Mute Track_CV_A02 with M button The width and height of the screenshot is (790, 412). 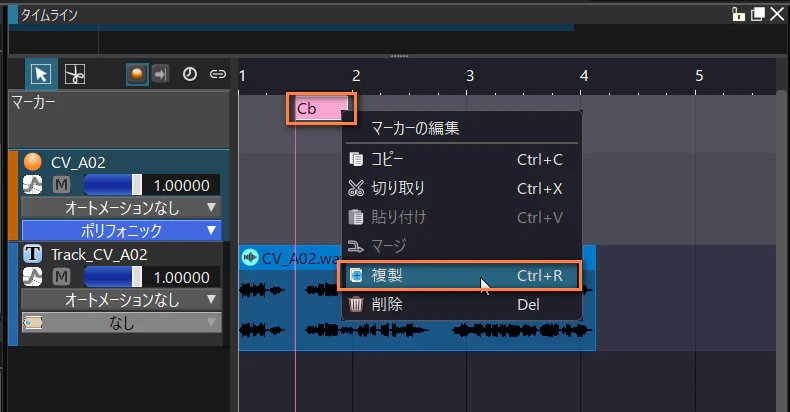61,277
